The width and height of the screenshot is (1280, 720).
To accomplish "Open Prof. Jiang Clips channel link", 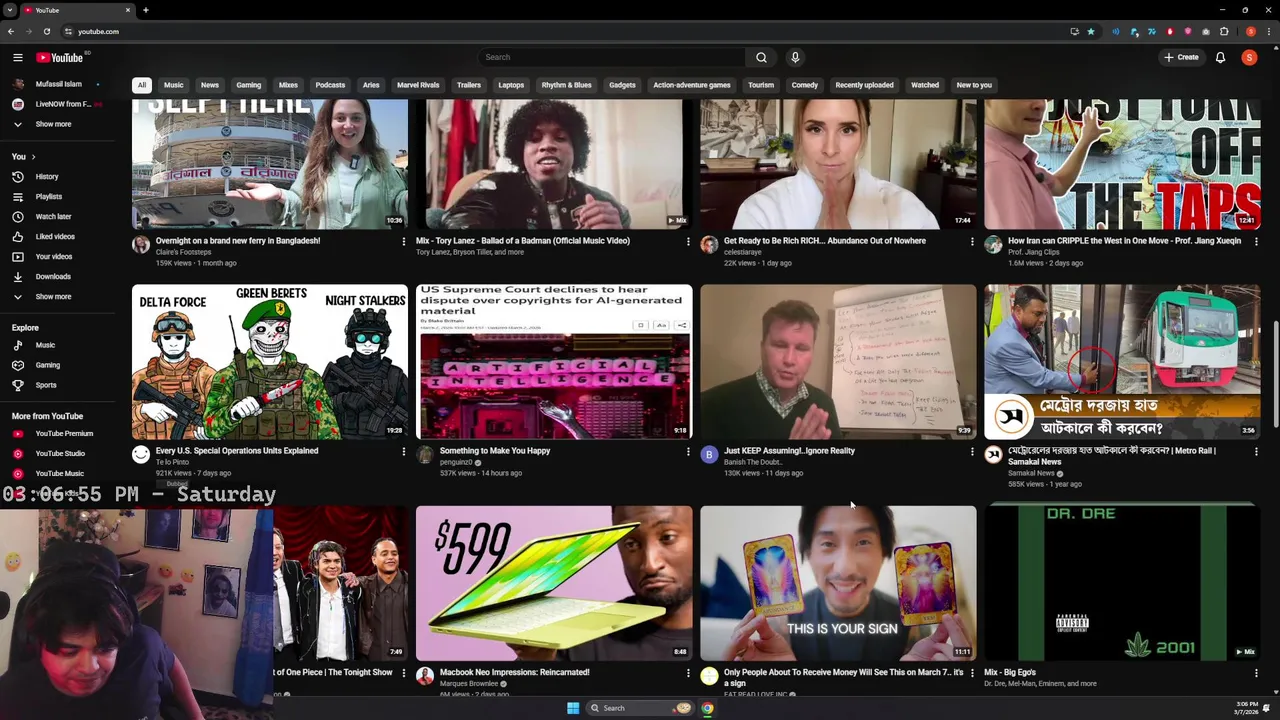I will tap(1033, 252).
